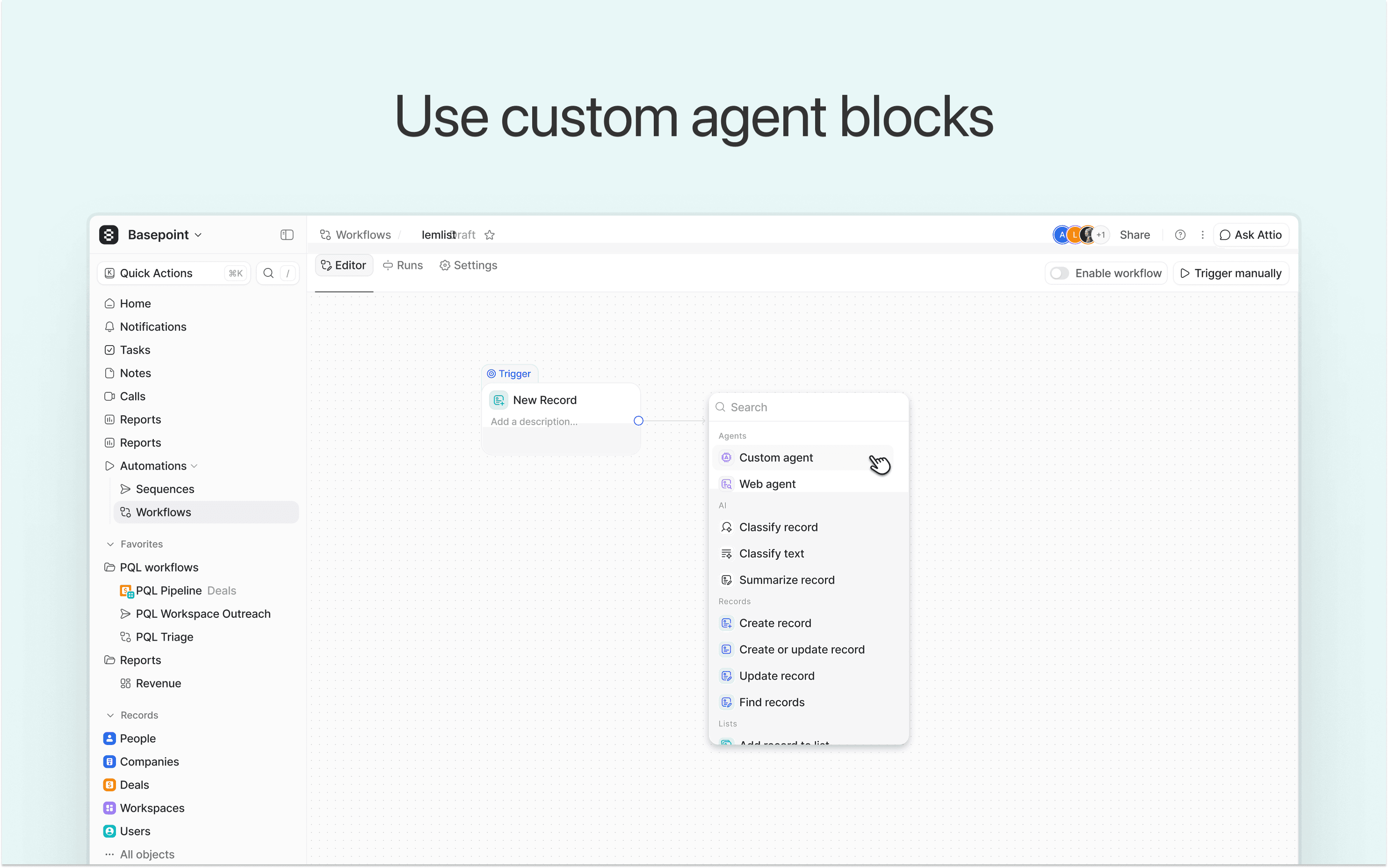Toggle the Enable workflow switch
Image resolution: width=1388 pixels, height=868 pixels.
(x=1059, y=273)
